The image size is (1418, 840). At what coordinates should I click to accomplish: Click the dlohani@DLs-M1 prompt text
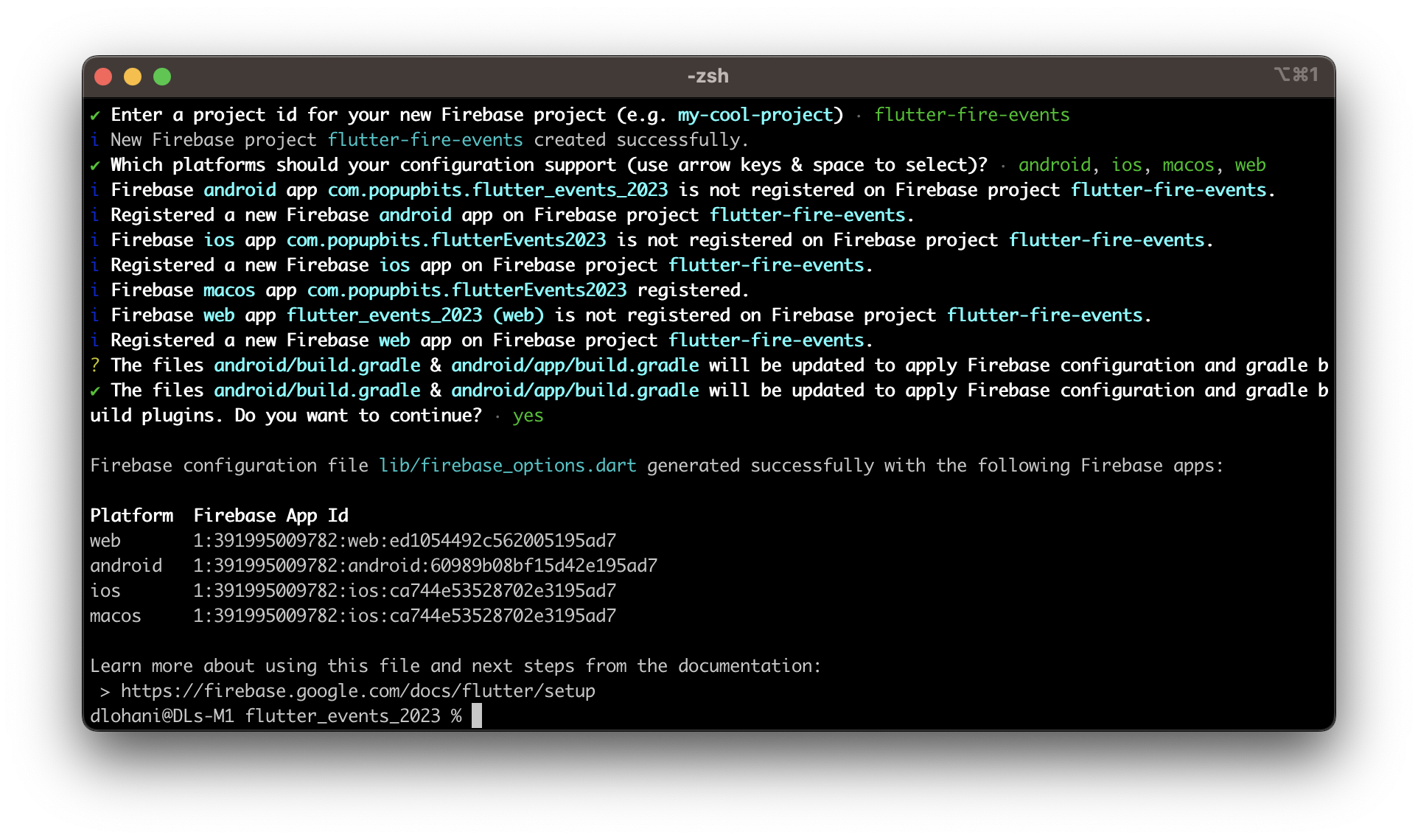(162, 716)
